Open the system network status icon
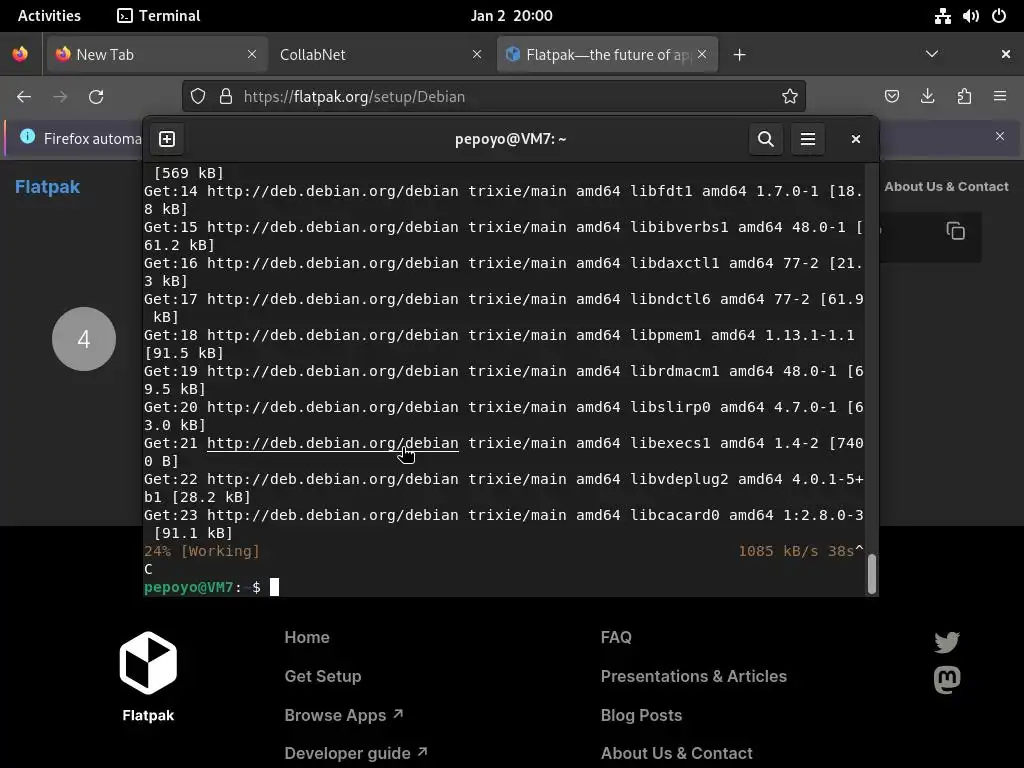The image size is (1024, 768). (942, 16)
